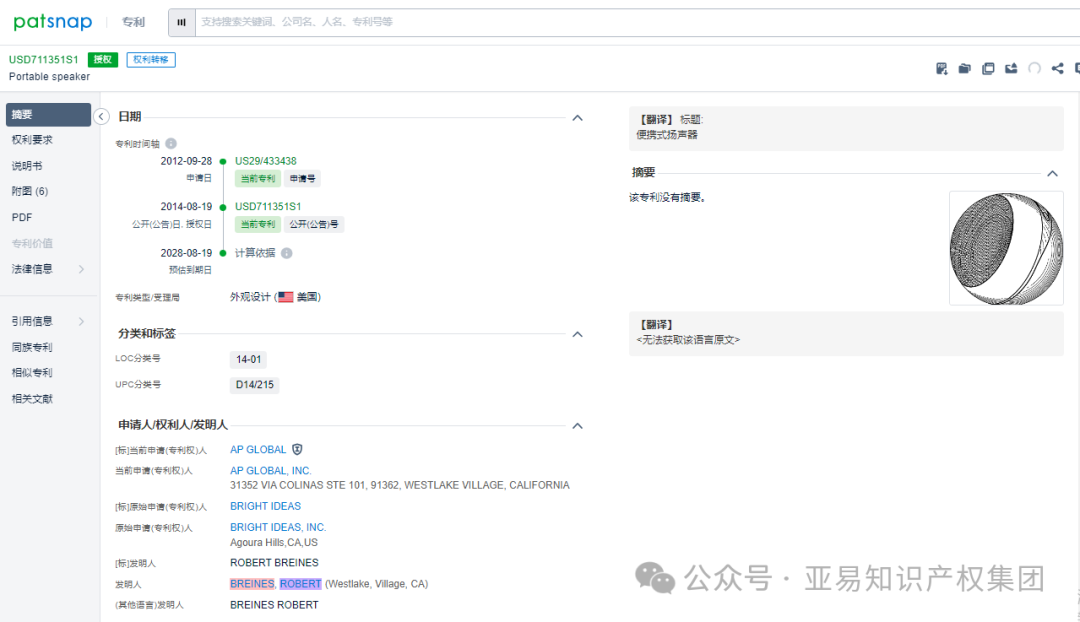
Task: Open the US29/433438 application link
Action: pos(282,160)
